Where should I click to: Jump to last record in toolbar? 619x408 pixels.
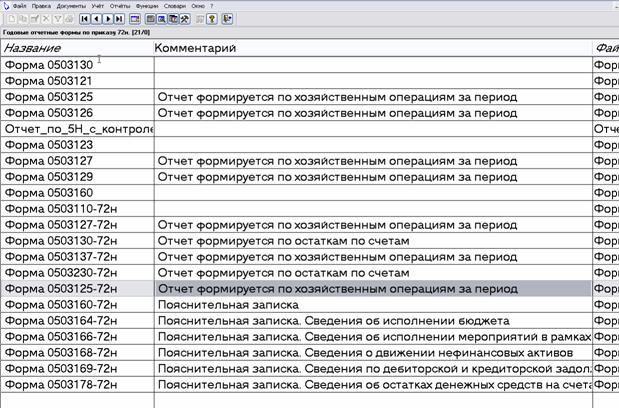120,18
